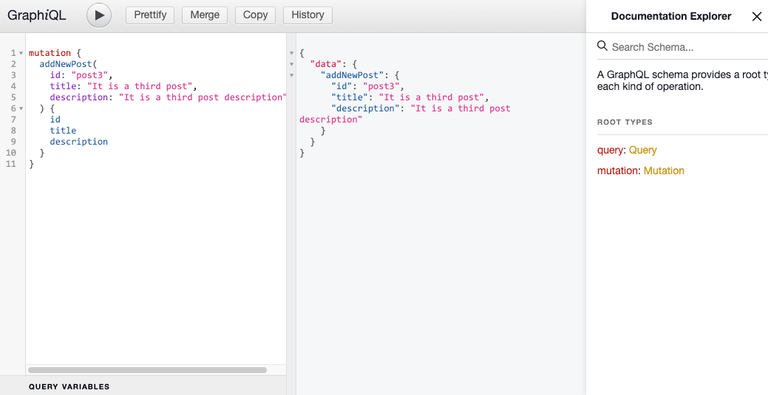Collapse the selection set fold at line 6
This screenshot has height=395, width=768.
[21, 108]
